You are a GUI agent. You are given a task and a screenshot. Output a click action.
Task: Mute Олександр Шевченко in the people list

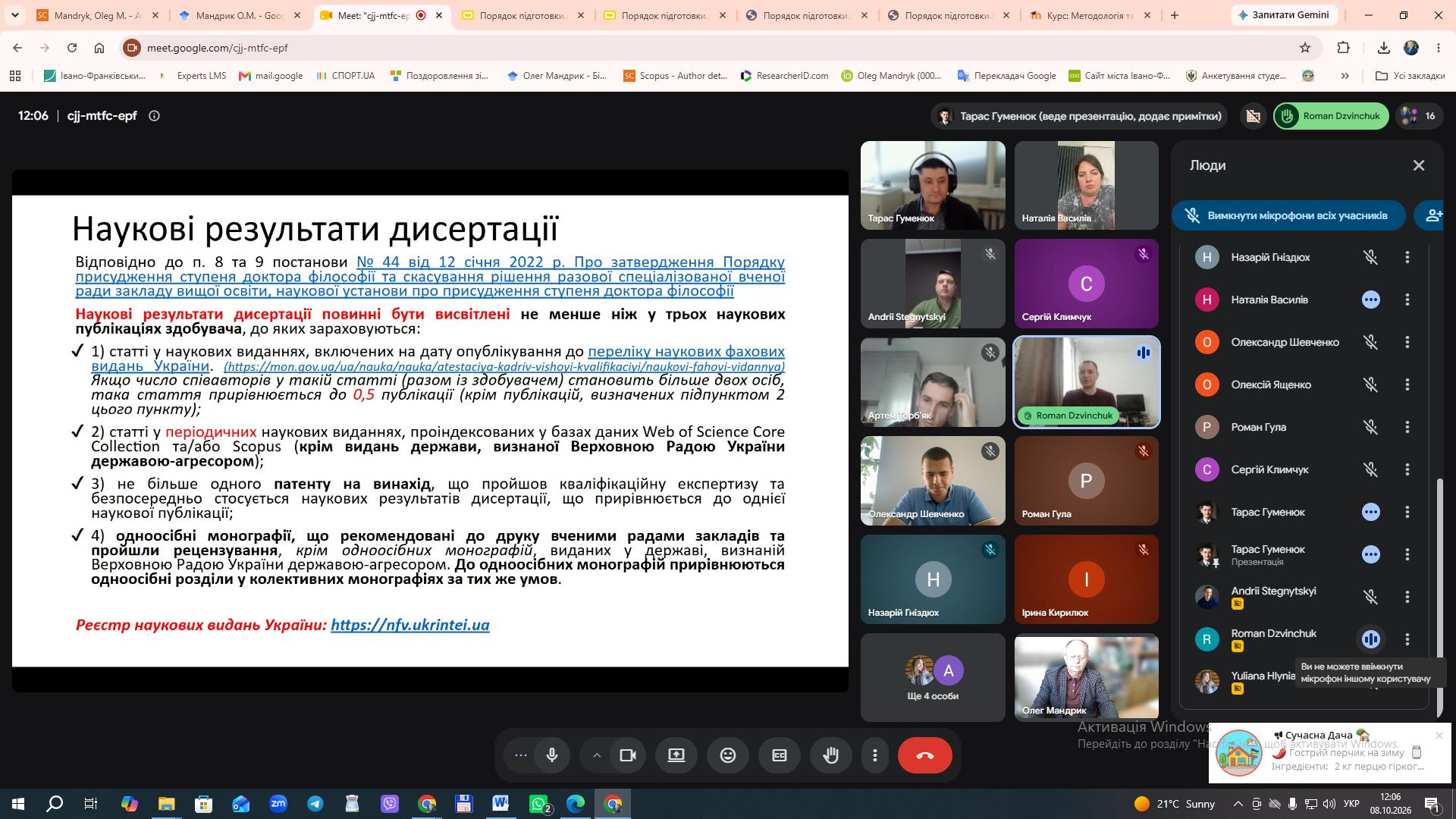tap(1370, 342)
